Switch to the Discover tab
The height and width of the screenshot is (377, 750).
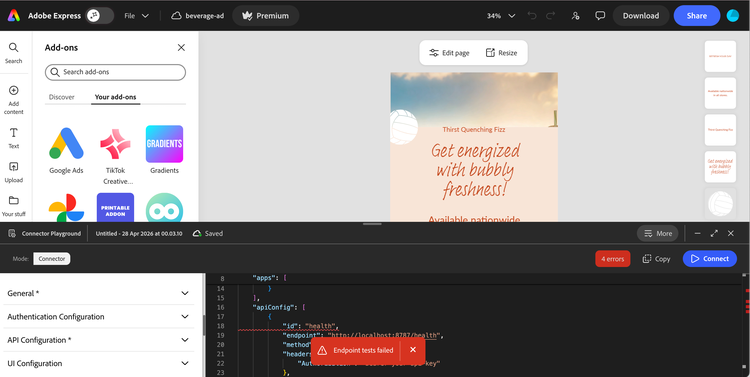point(62,97)
